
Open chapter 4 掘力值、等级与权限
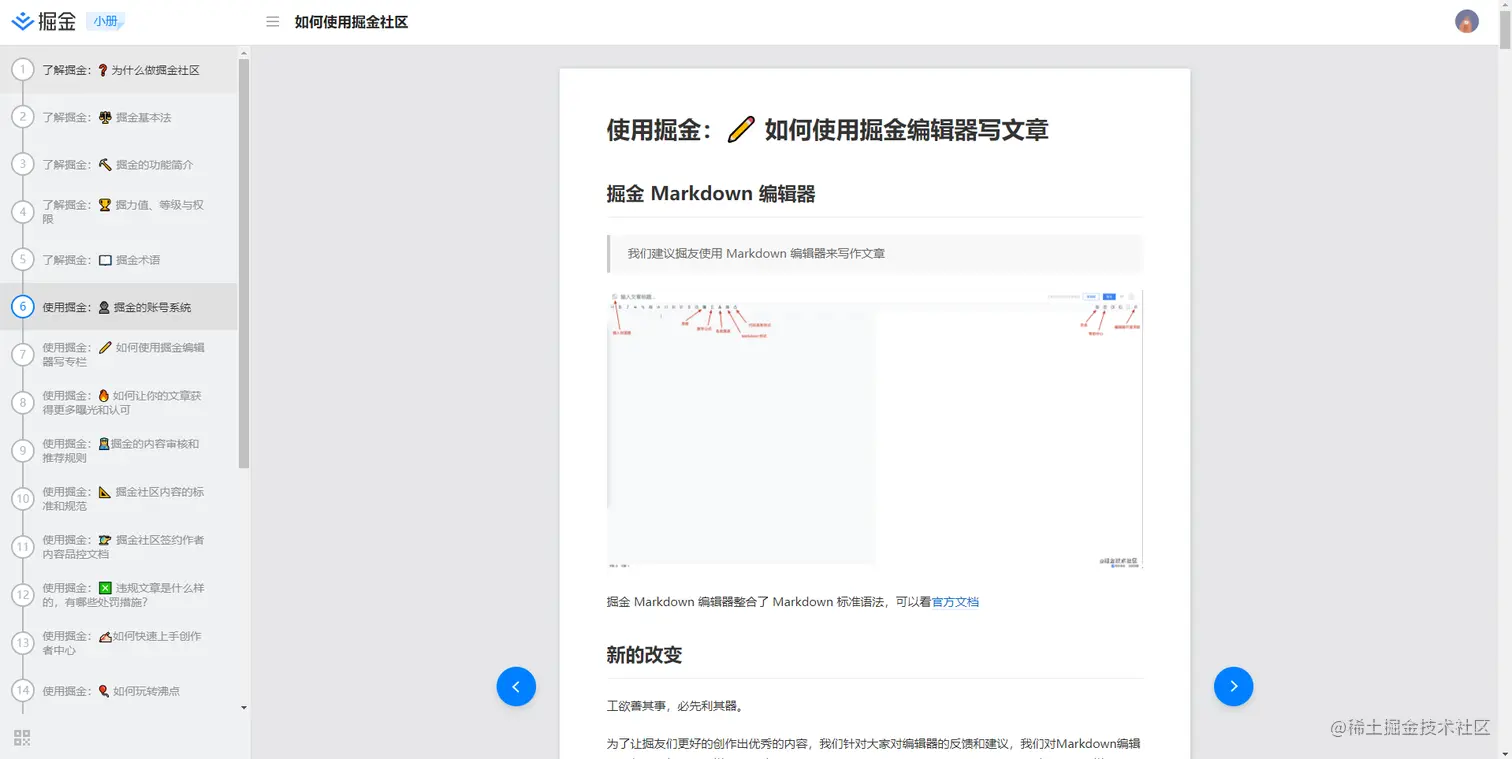(x=119, y=212)
